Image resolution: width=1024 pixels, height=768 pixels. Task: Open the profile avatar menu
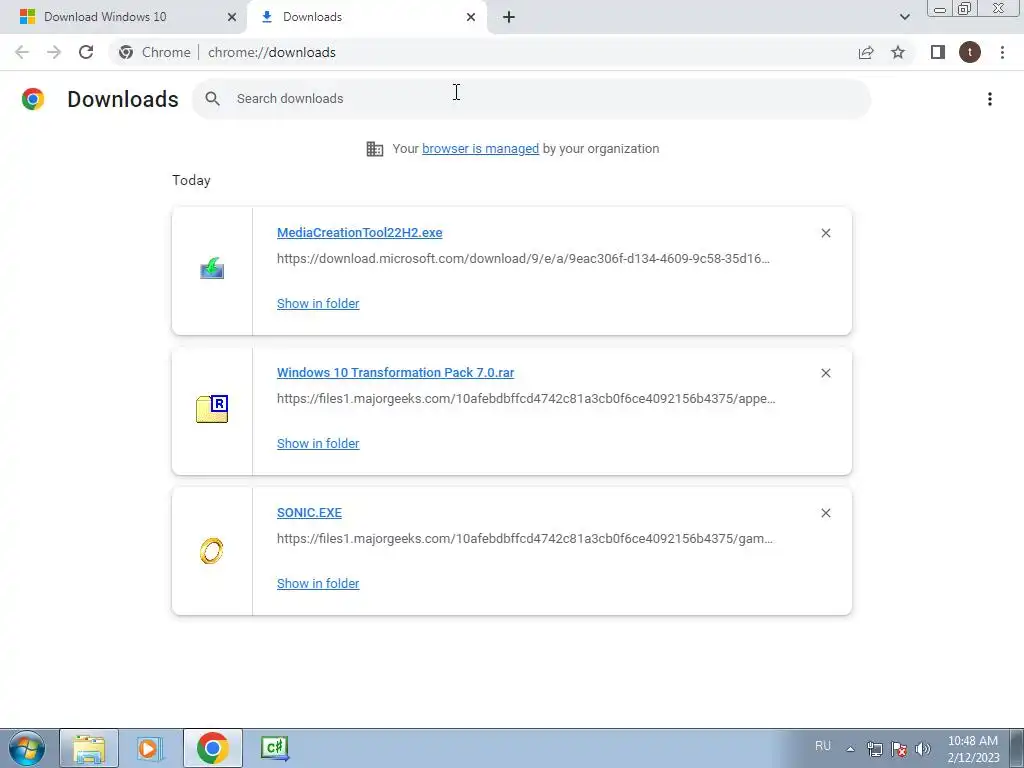(970, 52)
